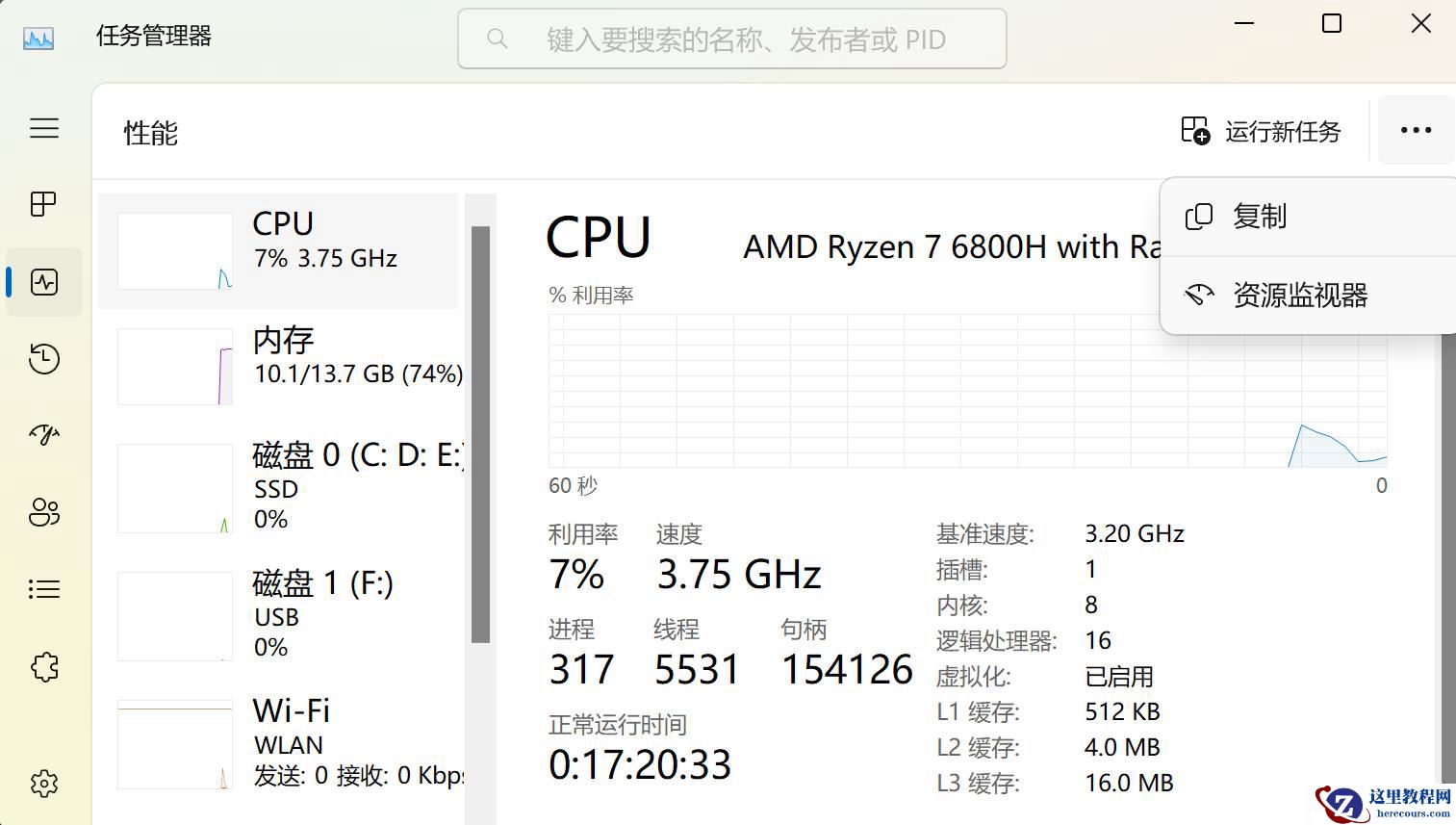Open the Performance pane icon in sidebar
This screenshot has width=1456, height=825.
click(x=43, y=281)
